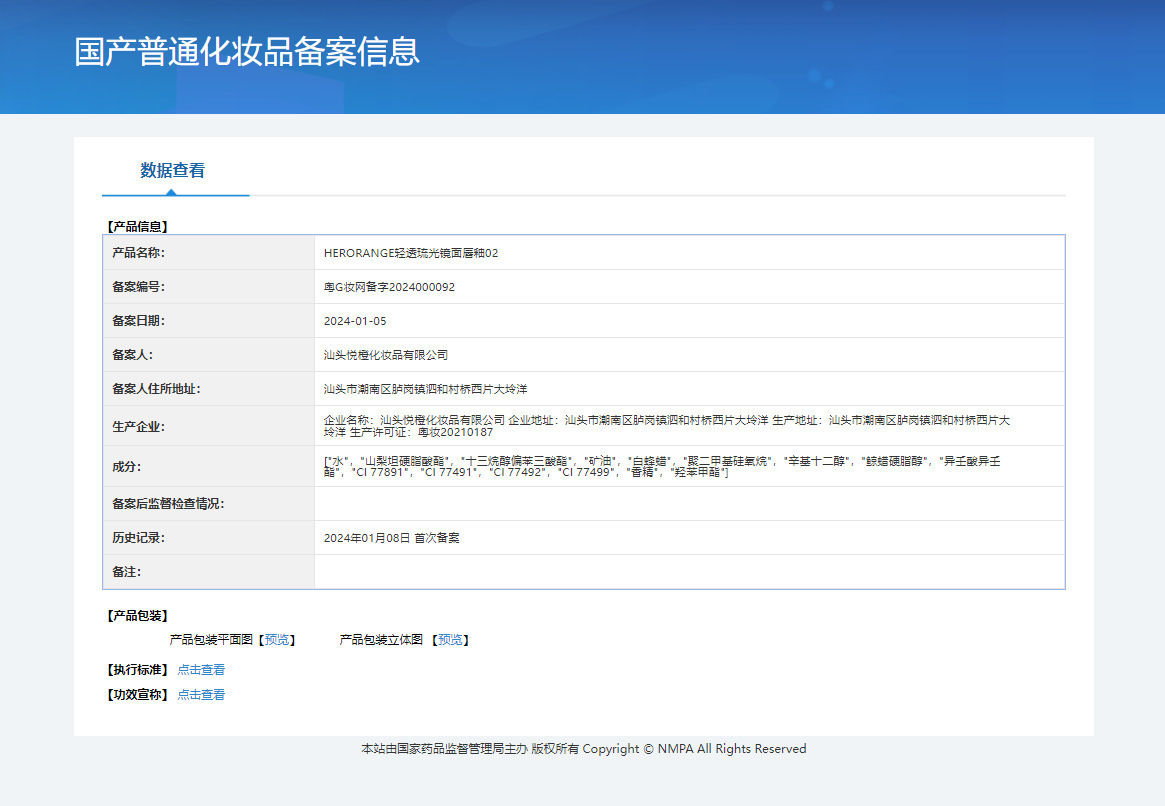Open 点击查看 link next to 功效宣称

[201, 695]
